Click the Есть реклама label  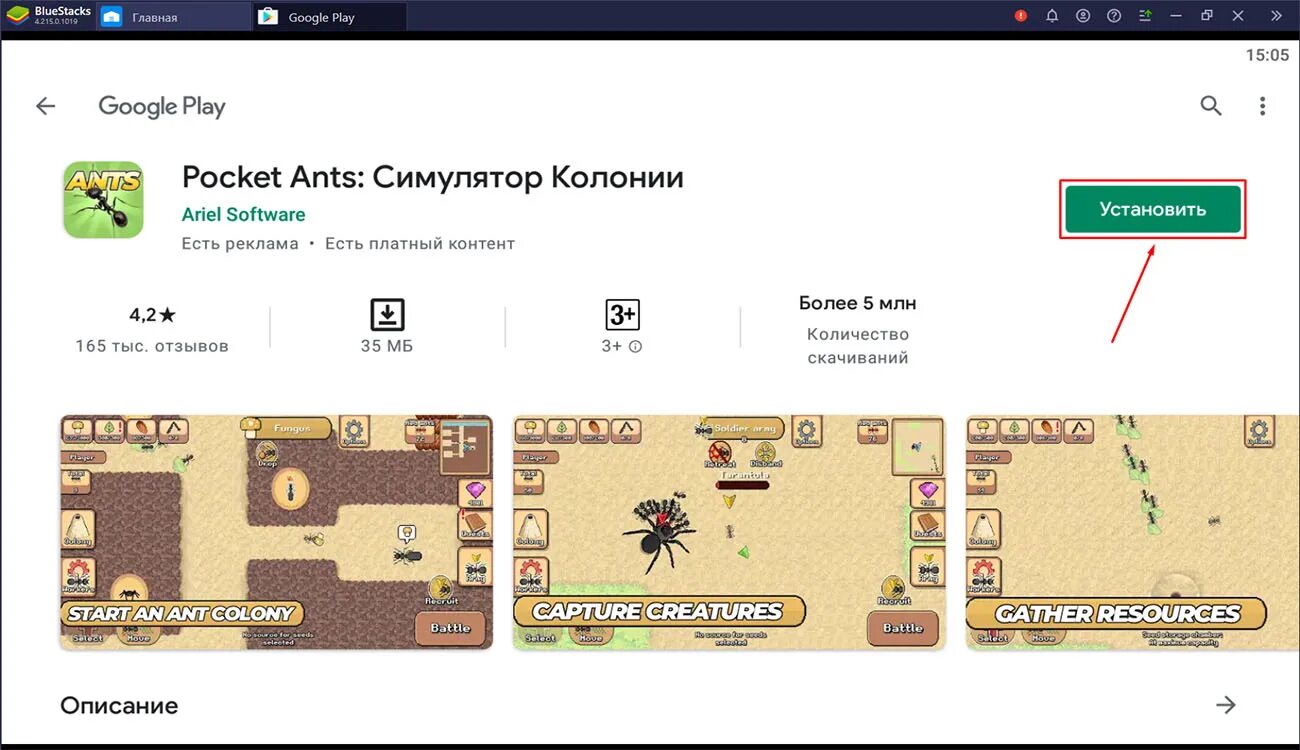pyautogui.click(x=240, y=244)
